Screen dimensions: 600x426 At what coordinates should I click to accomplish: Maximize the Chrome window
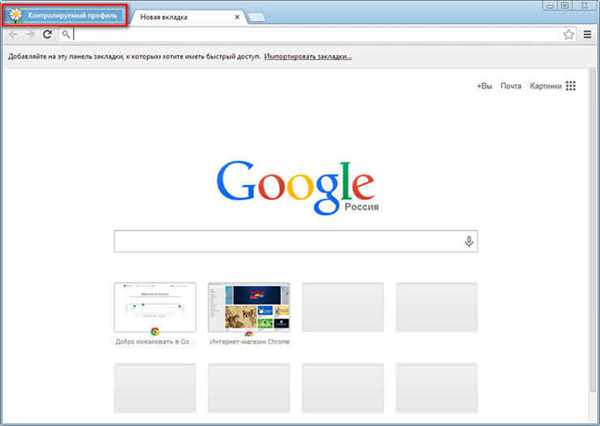pos(564,5)
